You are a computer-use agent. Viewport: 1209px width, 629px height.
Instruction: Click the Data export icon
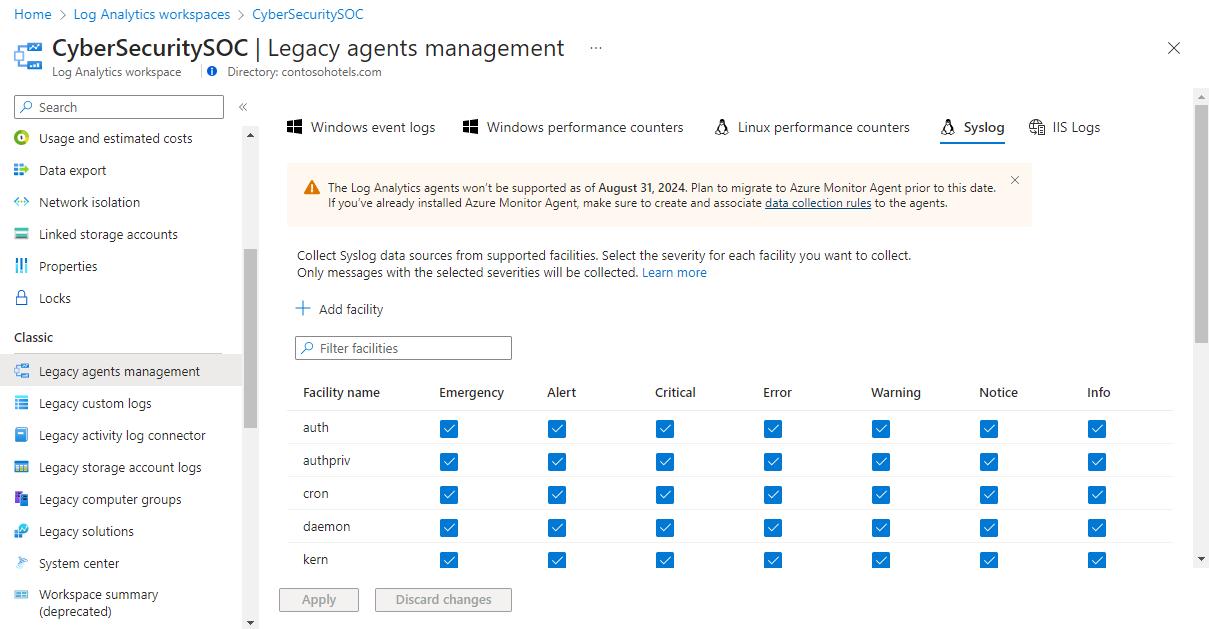tap(22, 170)
